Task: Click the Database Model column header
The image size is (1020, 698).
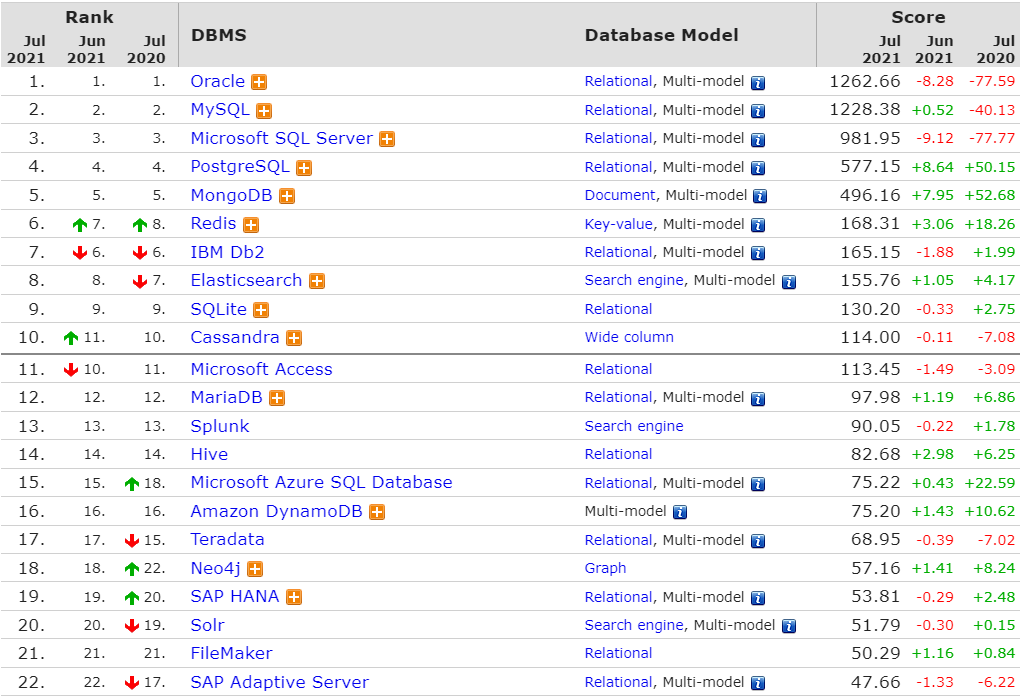Action: 662,35
